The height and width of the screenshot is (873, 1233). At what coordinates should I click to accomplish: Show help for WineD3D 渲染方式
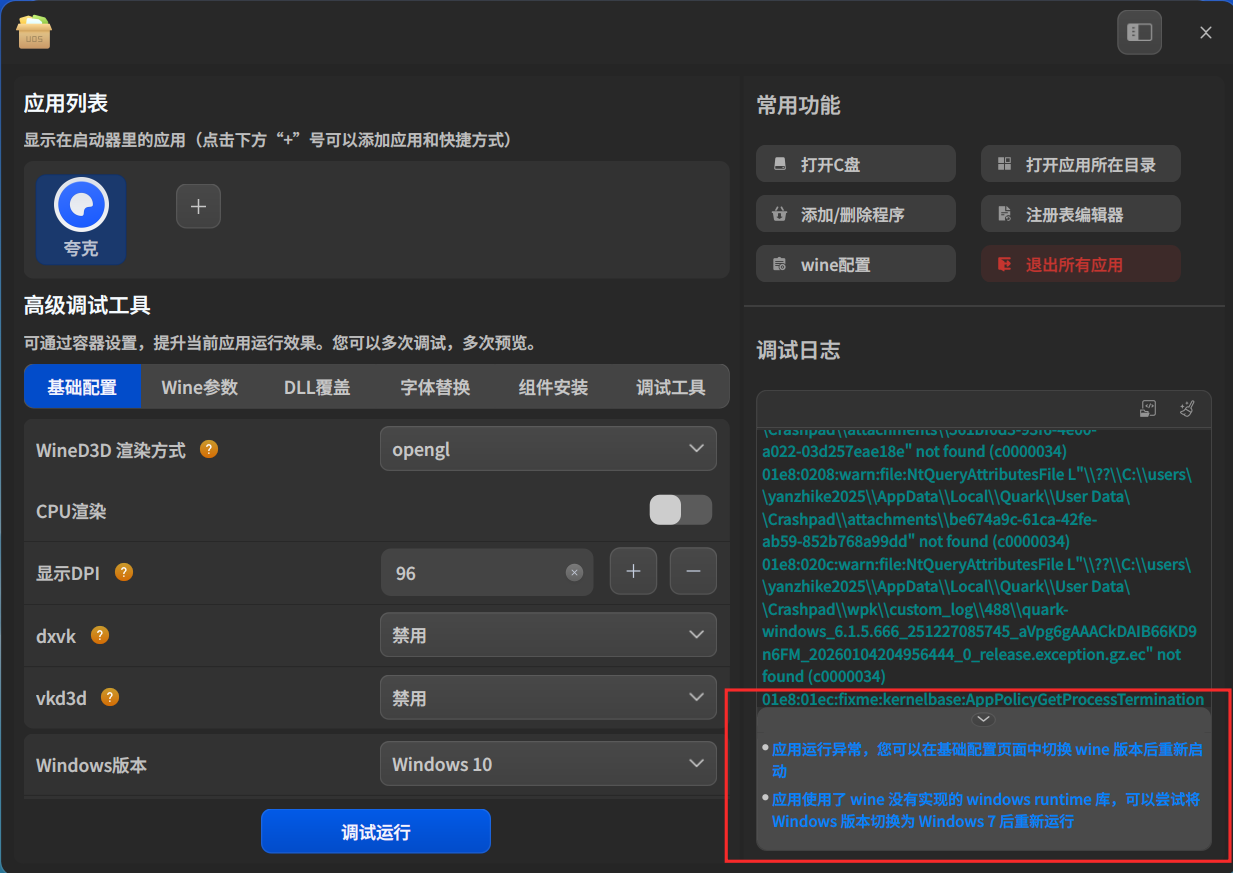click(209, 449)
